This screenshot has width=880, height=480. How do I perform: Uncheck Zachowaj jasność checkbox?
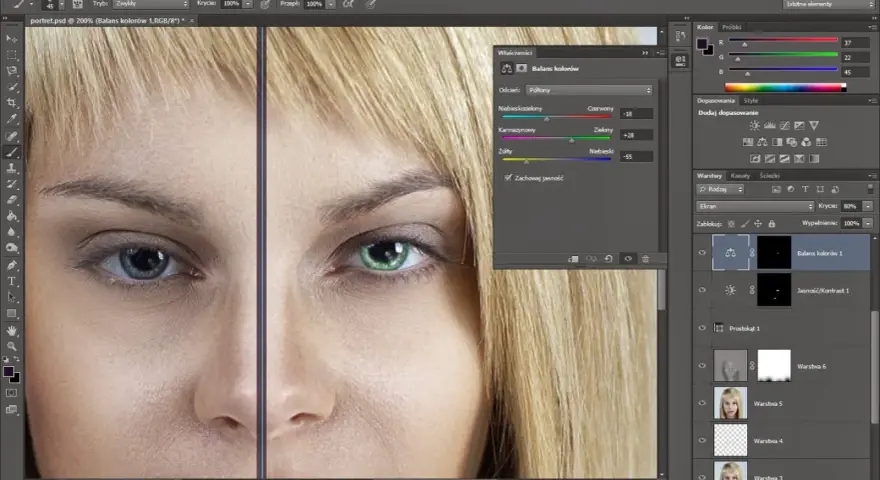pyautogui.click(x=508, y=178)
